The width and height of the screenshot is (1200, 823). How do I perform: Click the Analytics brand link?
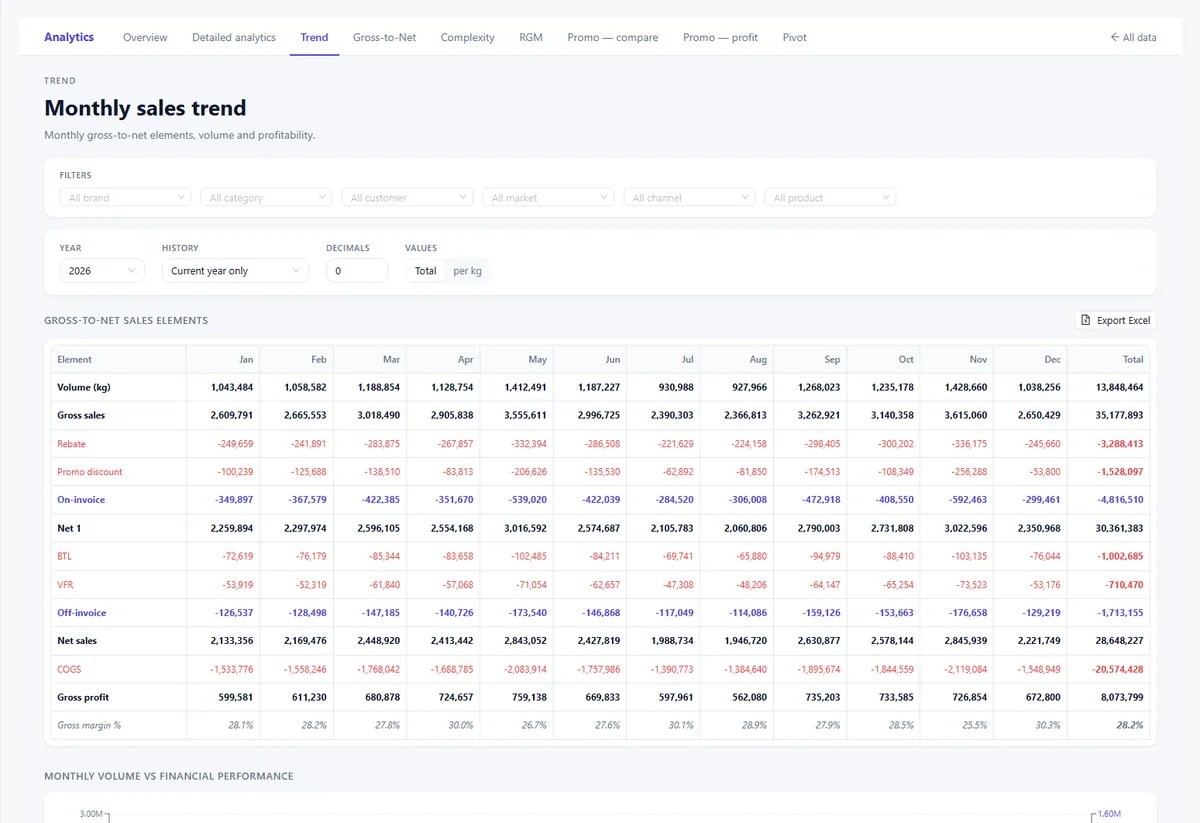[x=69, y=37]
